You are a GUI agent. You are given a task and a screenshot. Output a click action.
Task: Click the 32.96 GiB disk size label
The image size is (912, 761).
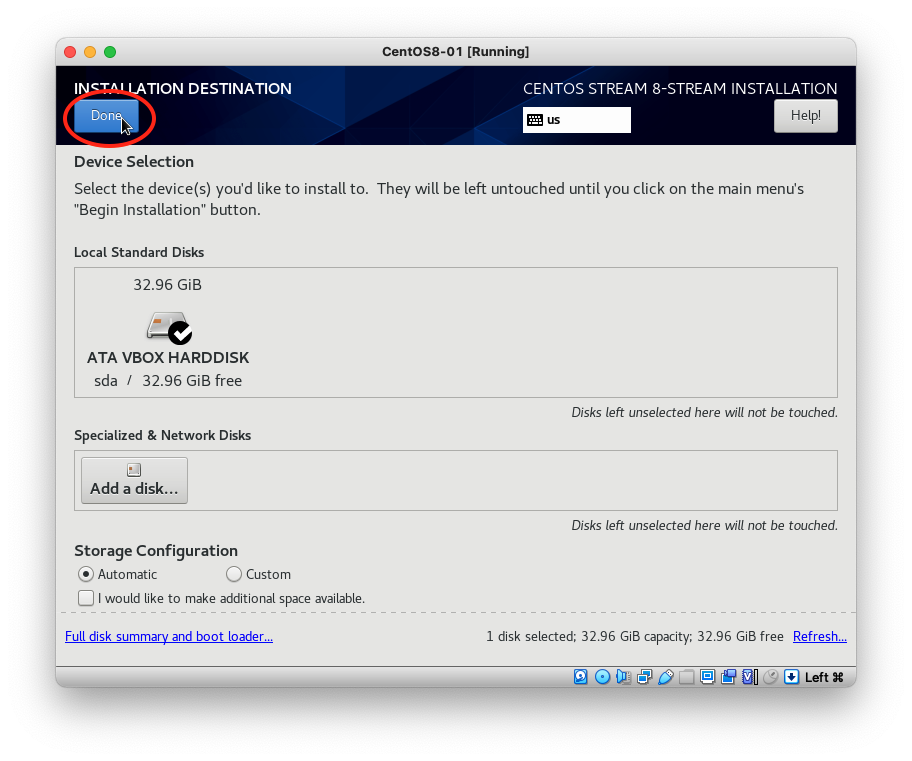tap(168, 285)
